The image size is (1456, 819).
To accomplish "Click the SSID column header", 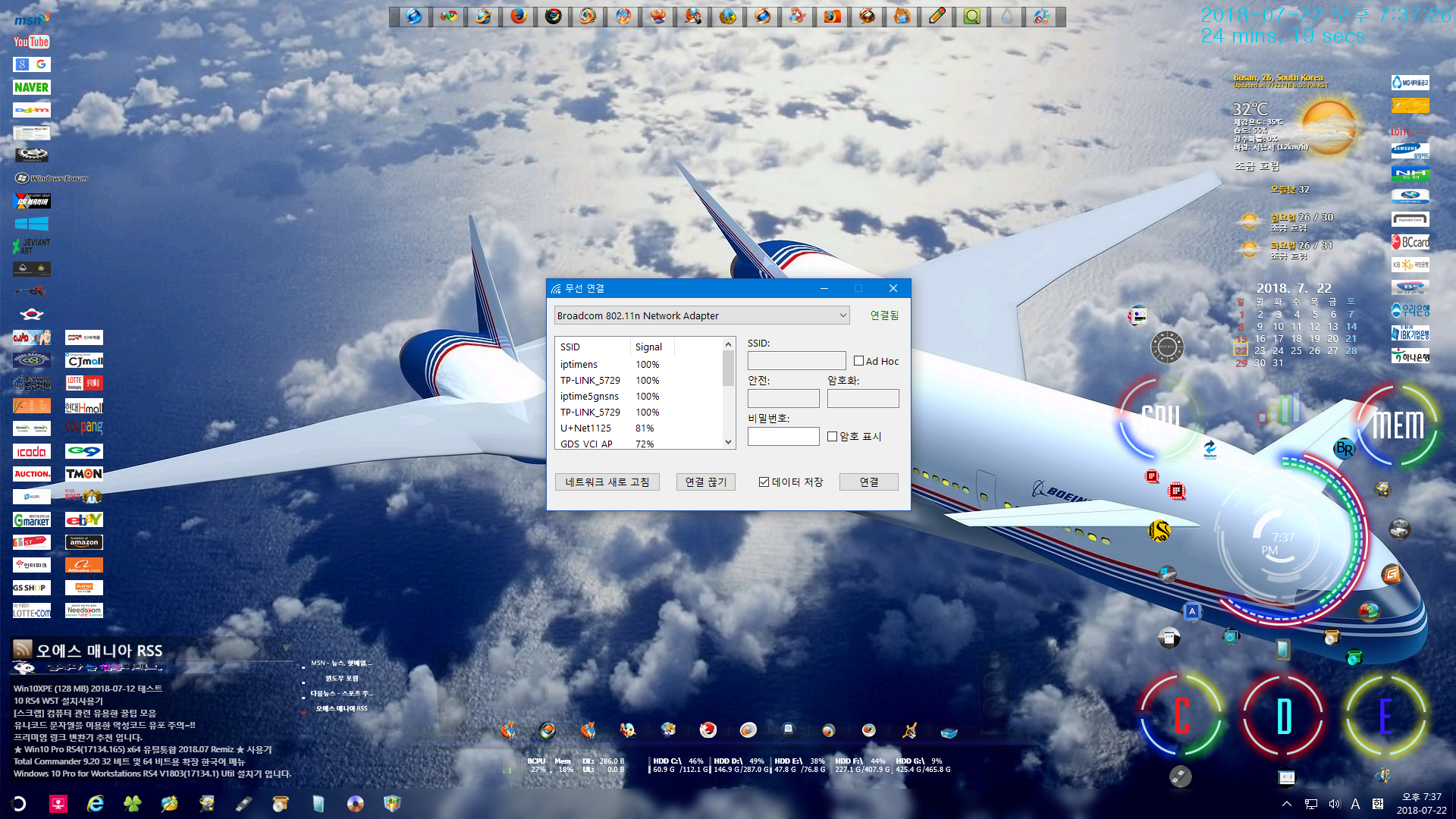I will (592, 347).
